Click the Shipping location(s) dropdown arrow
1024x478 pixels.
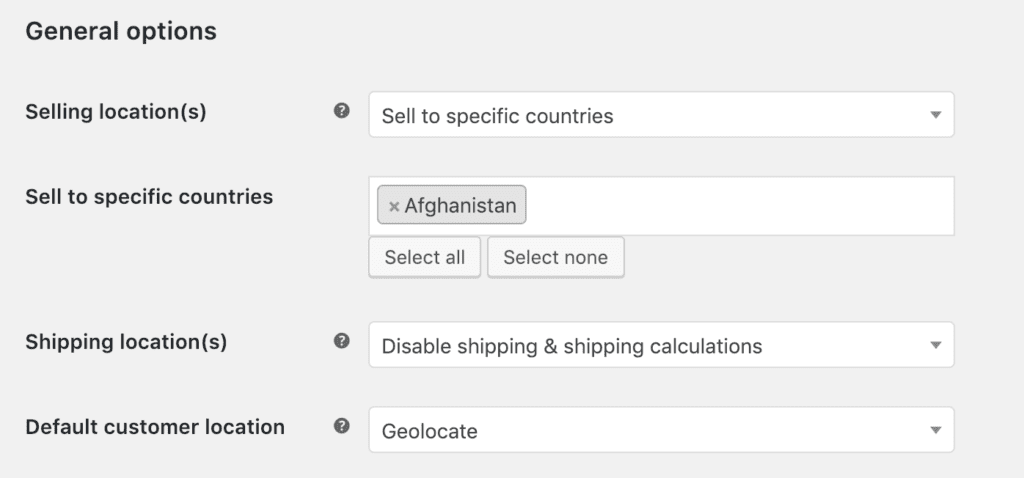[935, 345]
